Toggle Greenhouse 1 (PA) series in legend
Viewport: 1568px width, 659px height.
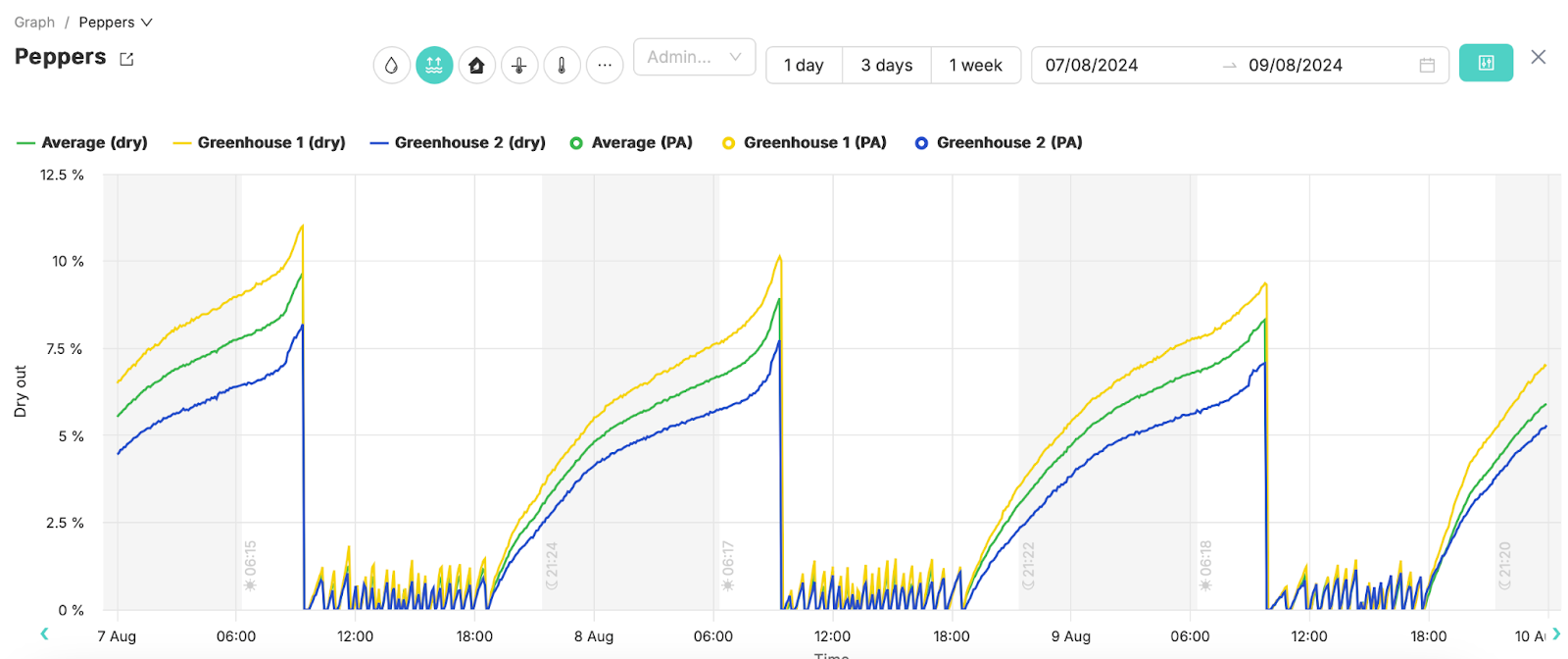[805, 142]
